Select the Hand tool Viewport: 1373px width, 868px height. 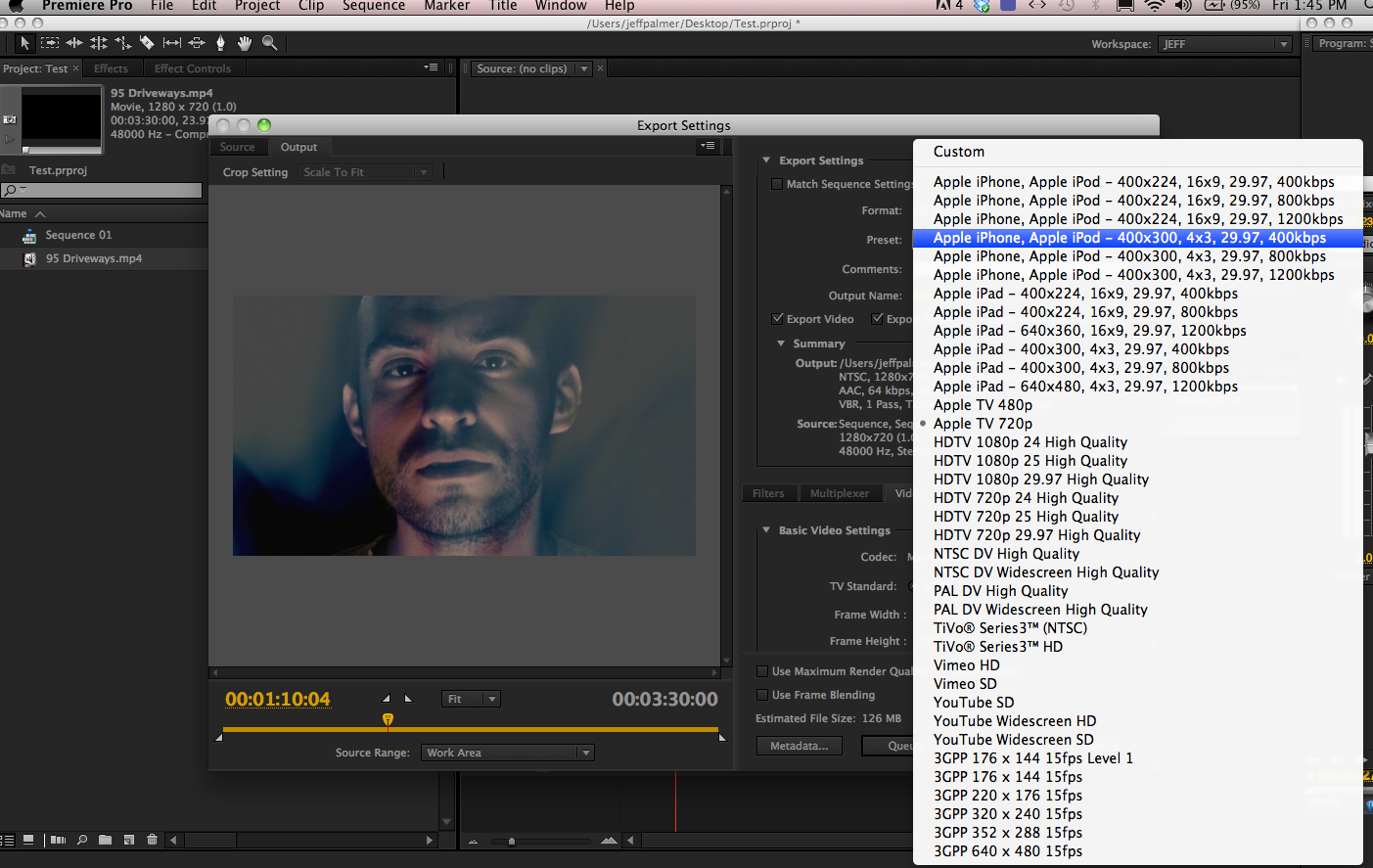pos(245,43)
